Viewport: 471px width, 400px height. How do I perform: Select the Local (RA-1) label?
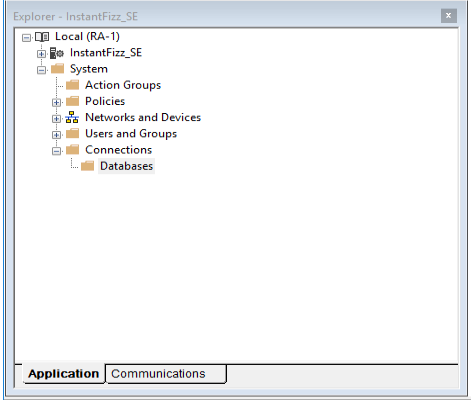tap(87, 36)
